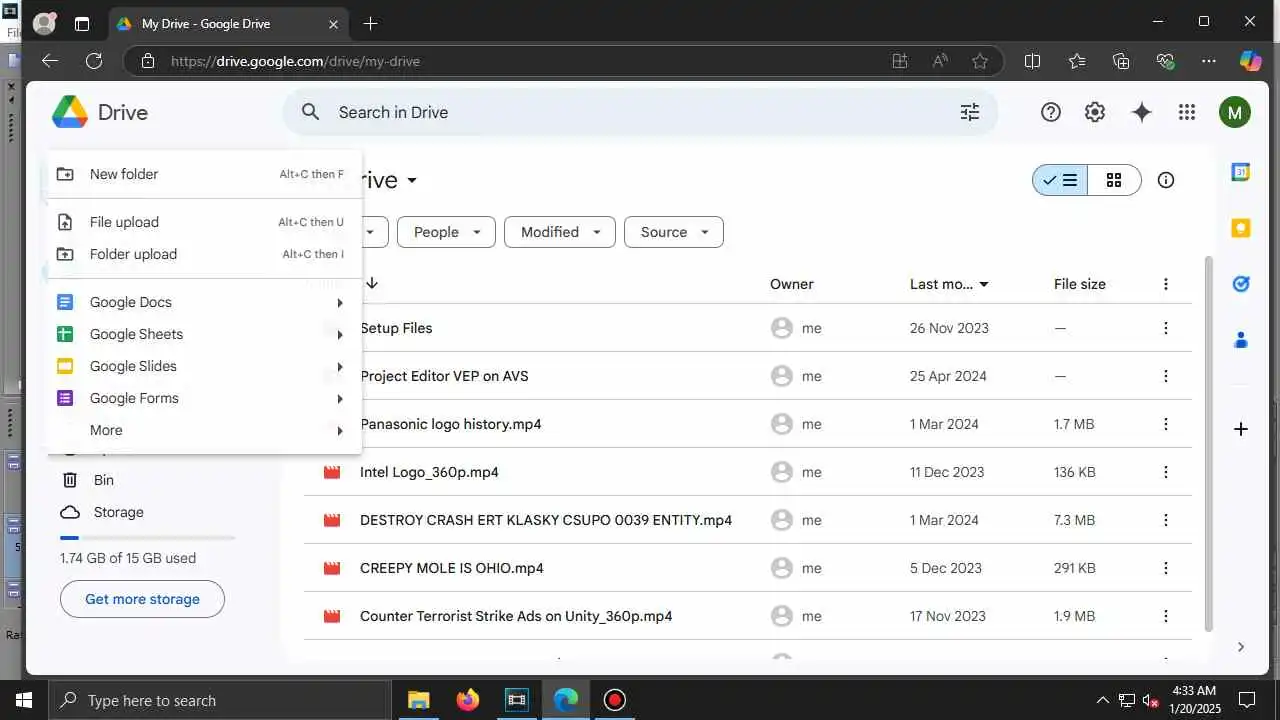Open the Contacts side panel icon
This screenshot has width=1280, height=720.
[x=1241, y=340]
